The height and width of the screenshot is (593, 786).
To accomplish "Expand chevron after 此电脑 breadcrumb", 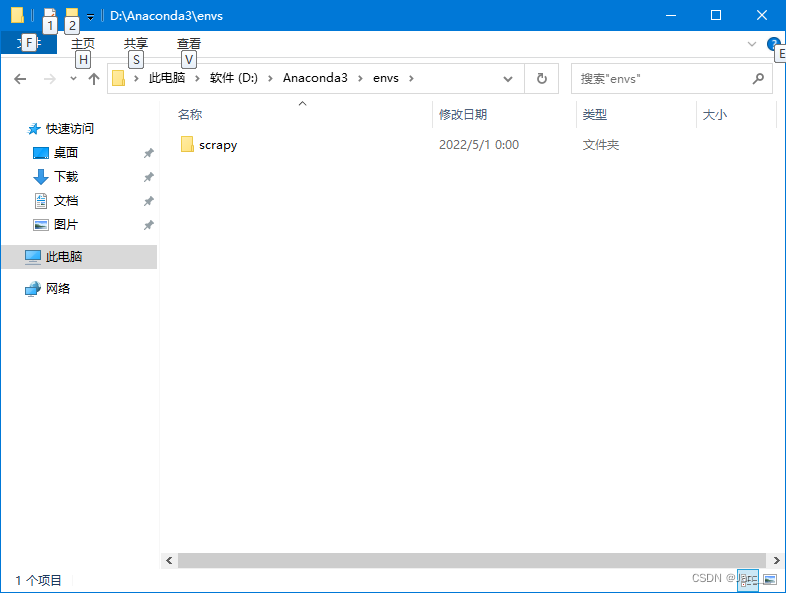I will coord(198,79).
